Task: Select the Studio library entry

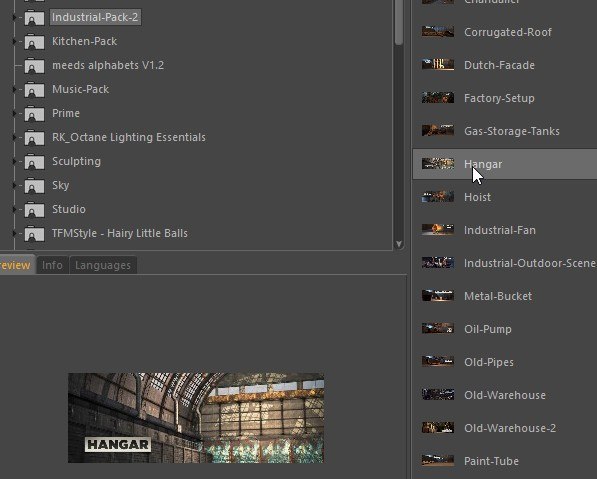Action: point(69,209)
